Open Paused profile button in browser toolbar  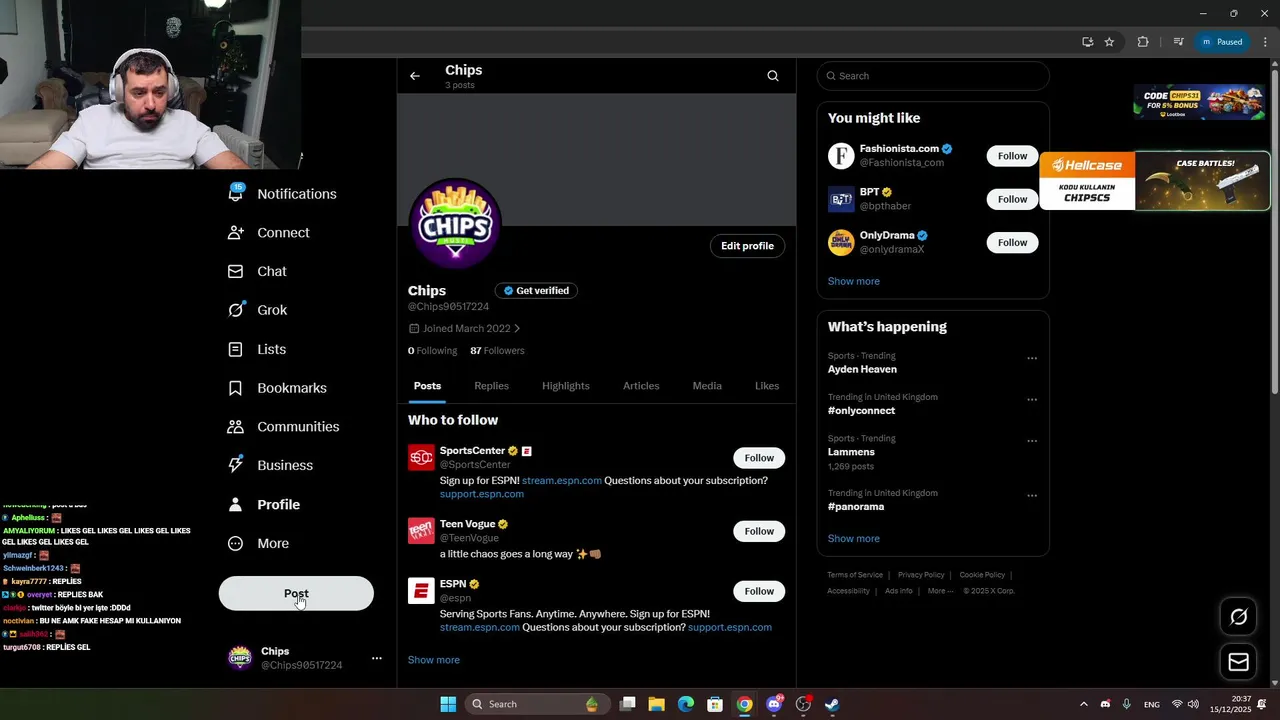1222,42
